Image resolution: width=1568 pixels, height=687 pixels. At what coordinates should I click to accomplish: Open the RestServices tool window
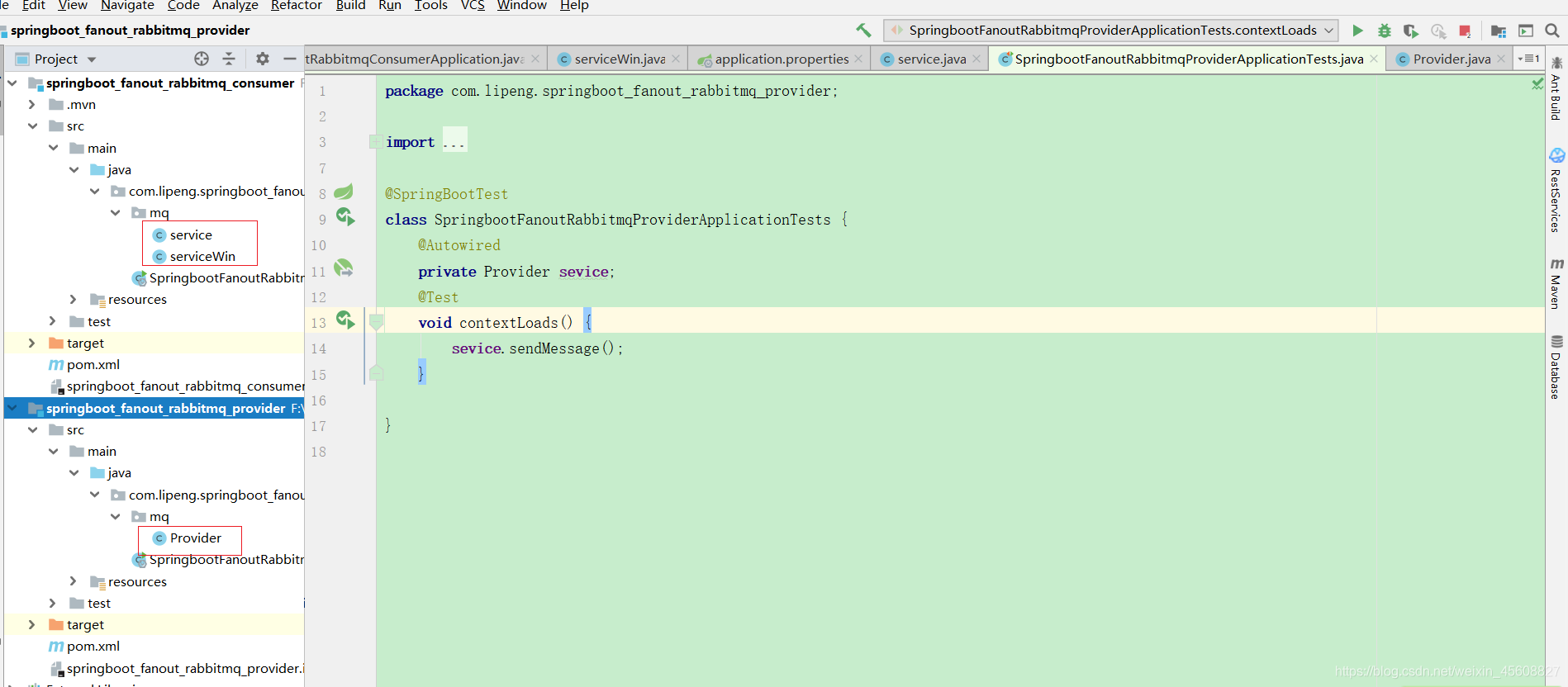[x=1556, y=190]
